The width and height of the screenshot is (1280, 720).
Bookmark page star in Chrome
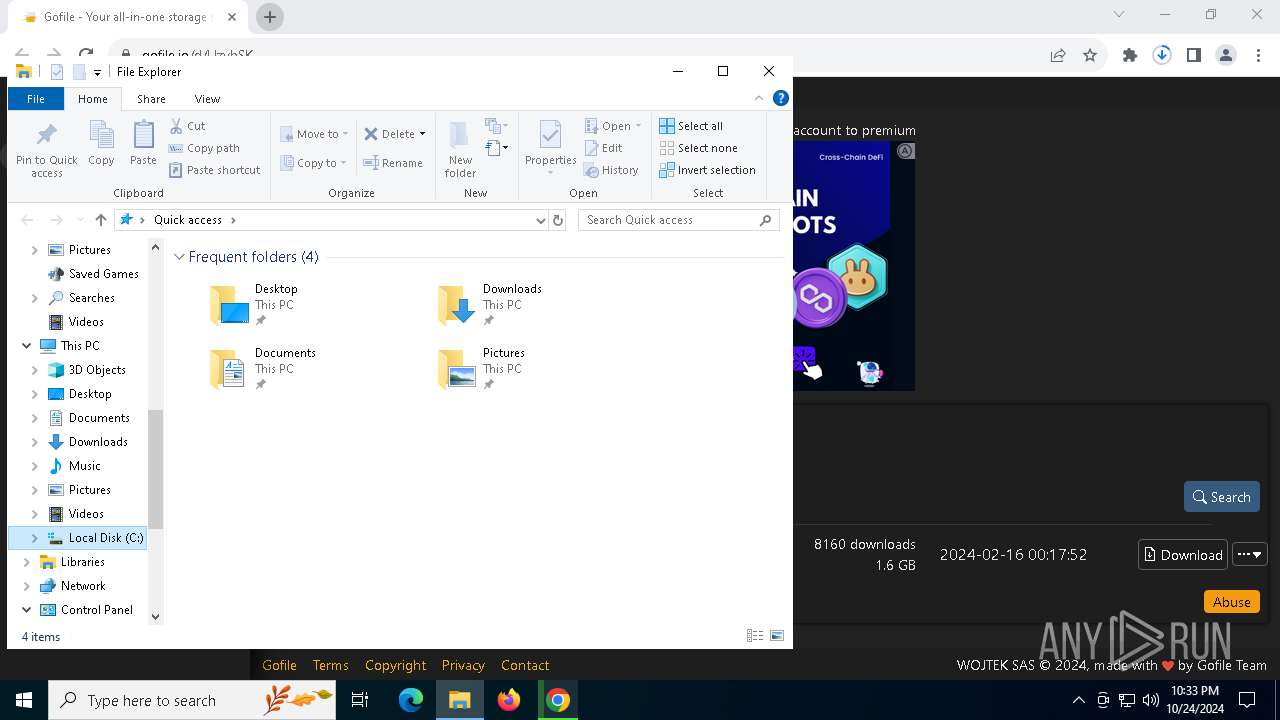[x=1090, y=56]
